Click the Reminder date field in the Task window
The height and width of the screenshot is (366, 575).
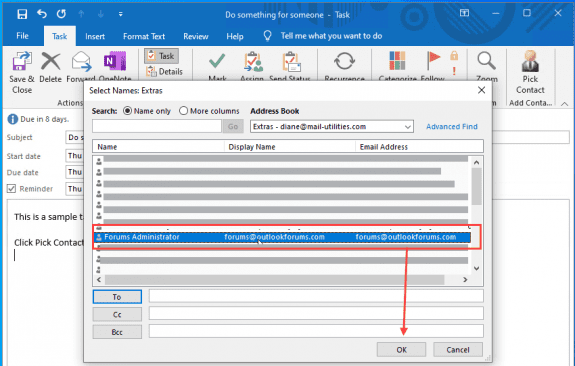[74, 189]
